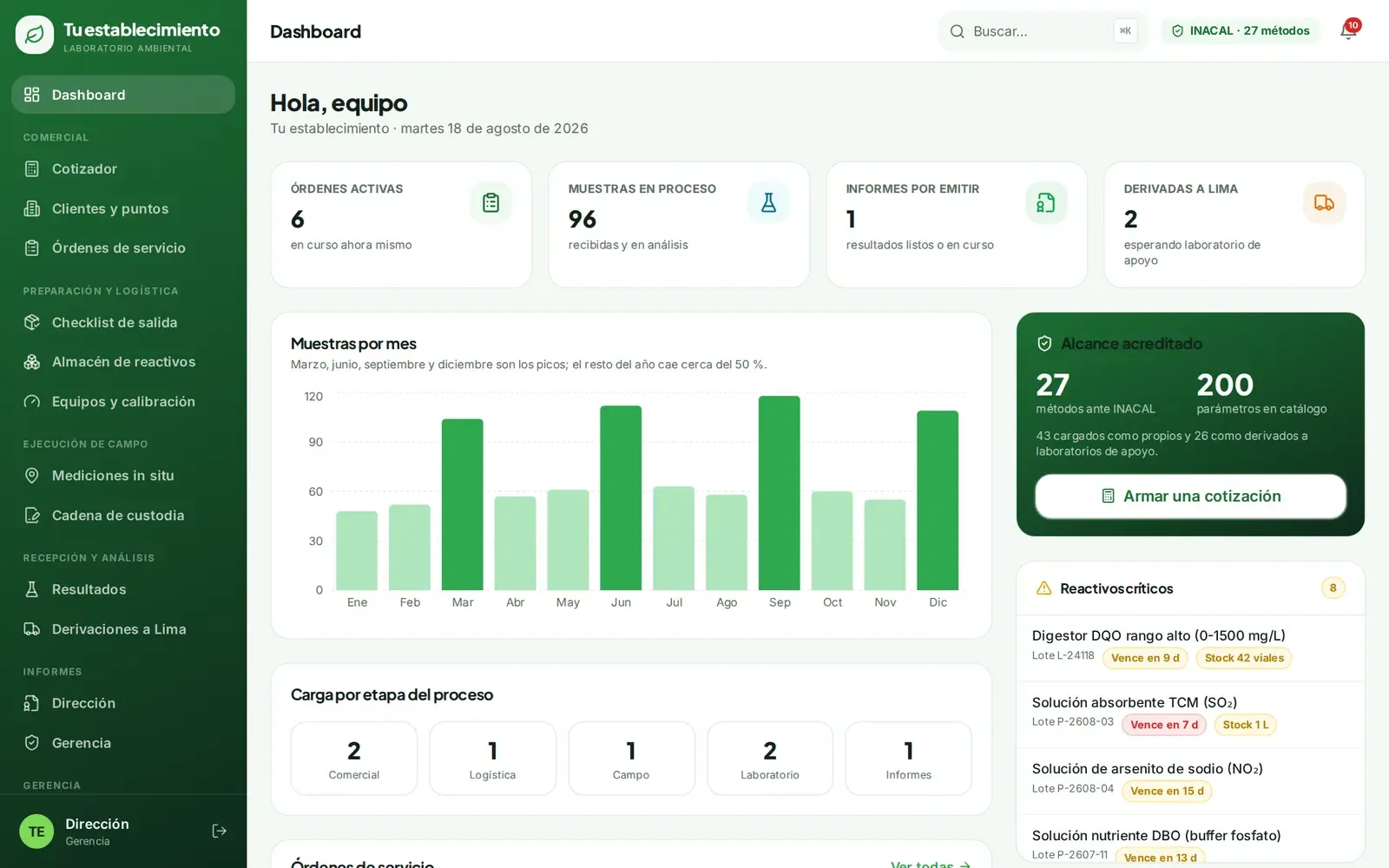This screenshot has height=868, width=1389.
Task: Click the Sep bar in the chart
Action: point(780,493)
